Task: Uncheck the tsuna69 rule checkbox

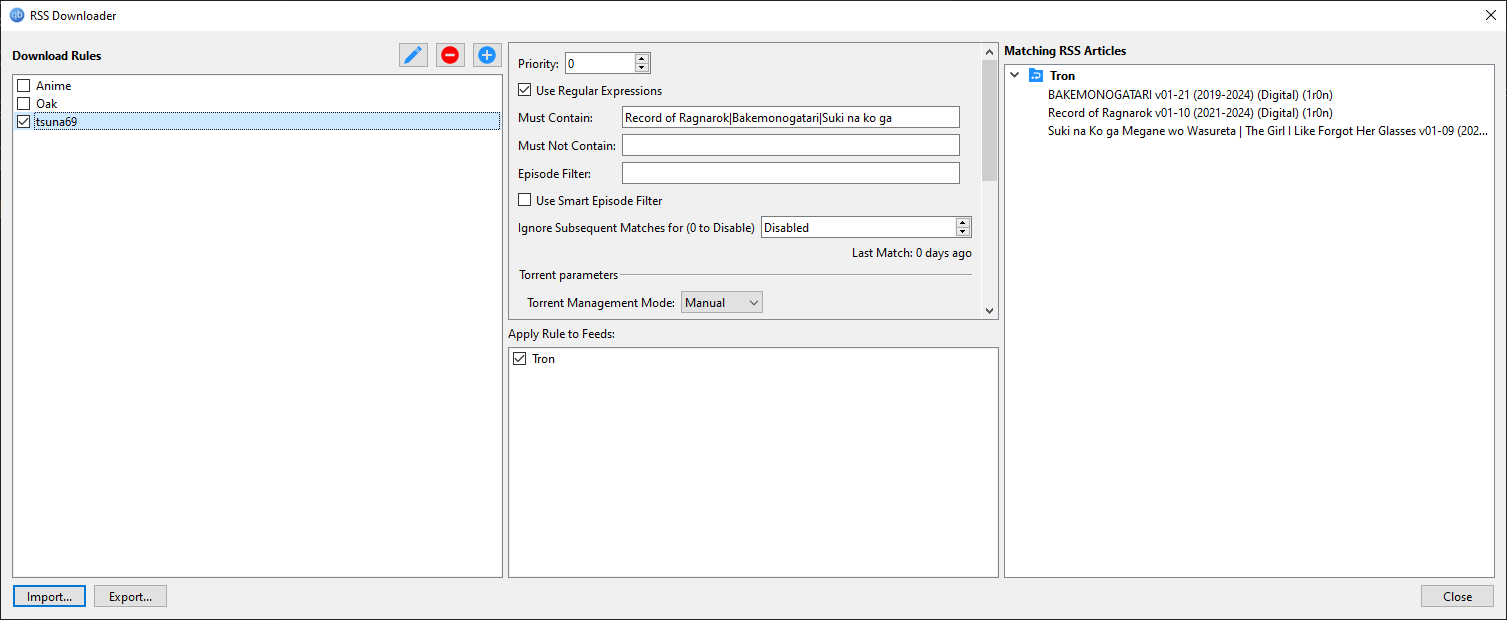Action: coord(24,122)
